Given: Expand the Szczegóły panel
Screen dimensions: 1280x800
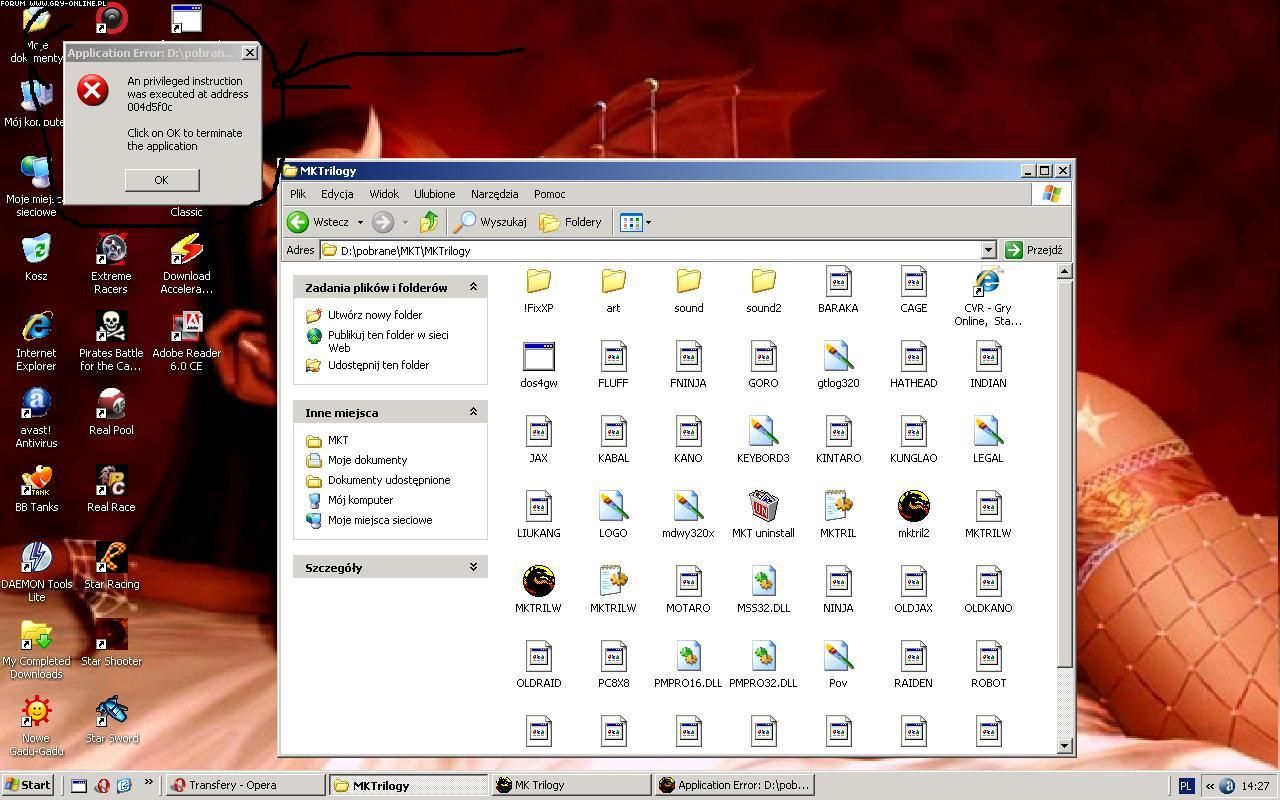Looking at the screenshot, I should 473,567.
